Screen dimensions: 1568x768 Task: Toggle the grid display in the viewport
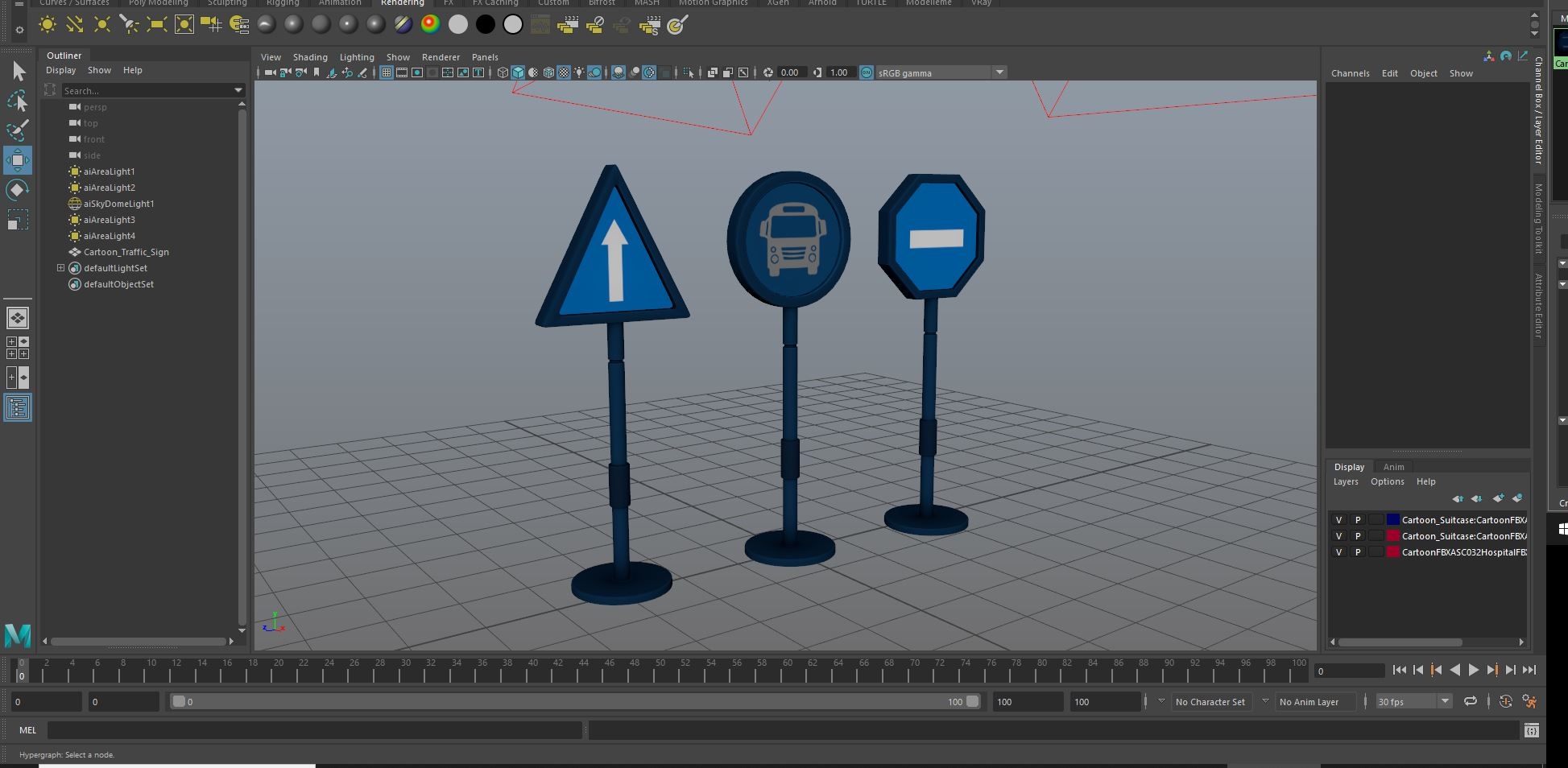386,72
